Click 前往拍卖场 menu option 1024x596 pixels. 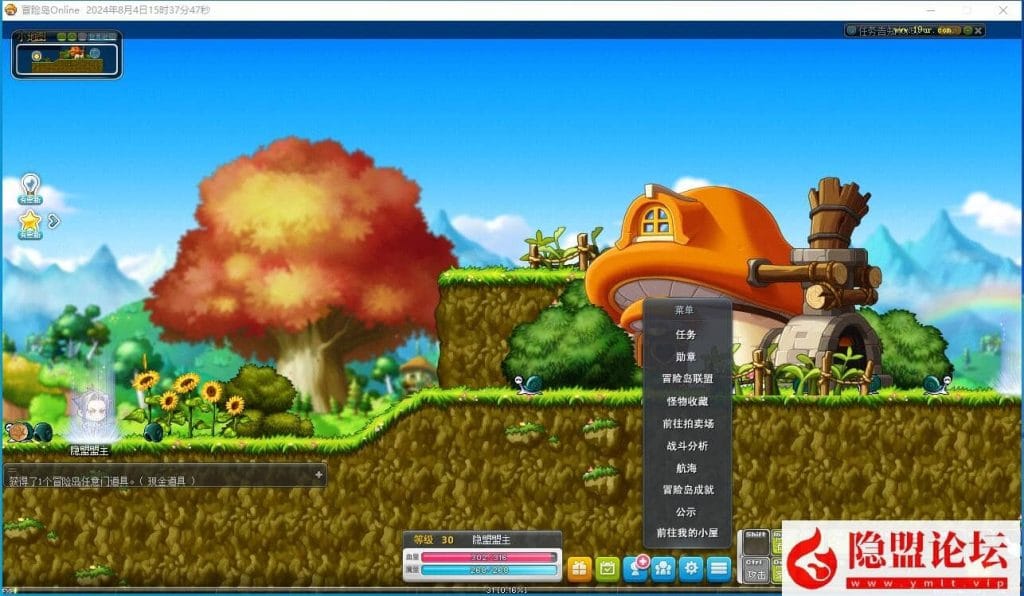point(687,423)
